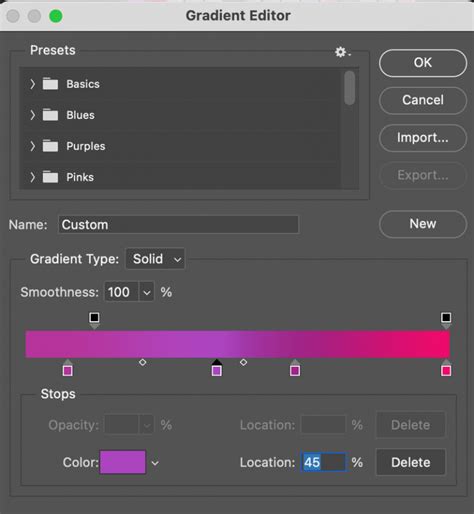
Task: Open the Smoothness value dropdown
Action: 147,292
